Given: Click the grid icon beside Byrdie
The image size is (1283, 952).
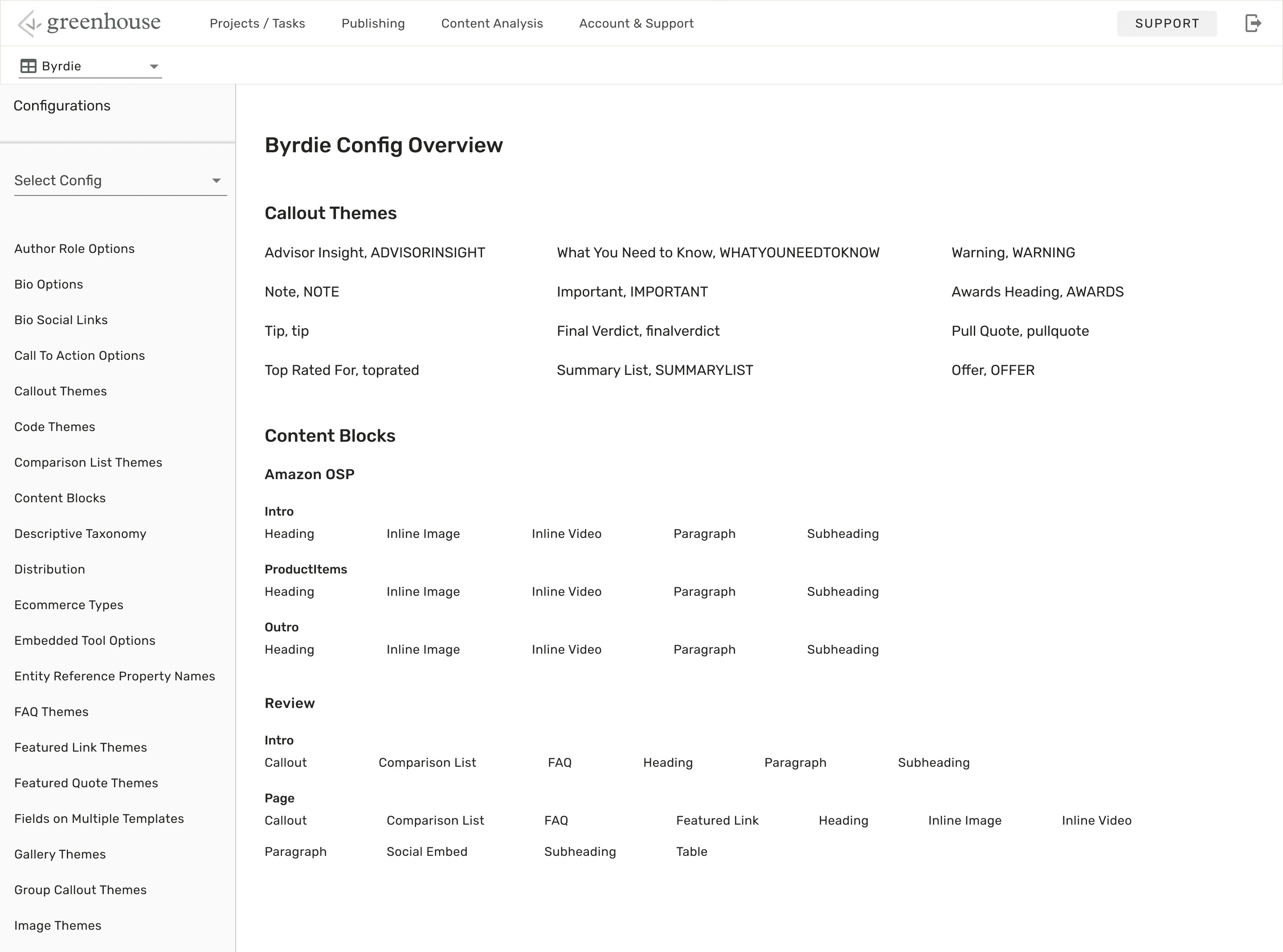Looking at the screenshot, I should pyautogui.click(x=28, y=66).
